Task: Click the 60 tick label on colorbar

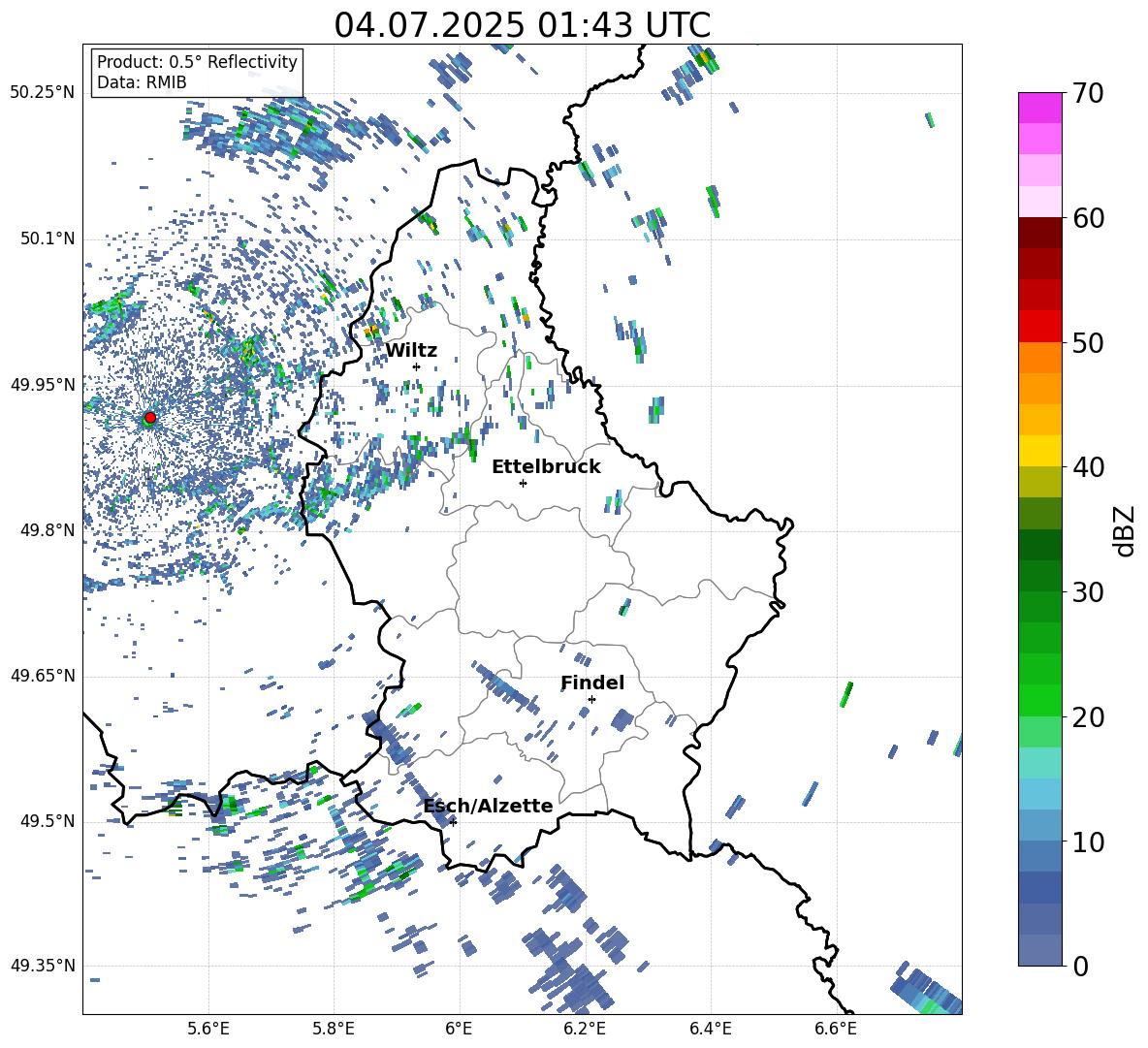Action: [x=1087, y=218]
